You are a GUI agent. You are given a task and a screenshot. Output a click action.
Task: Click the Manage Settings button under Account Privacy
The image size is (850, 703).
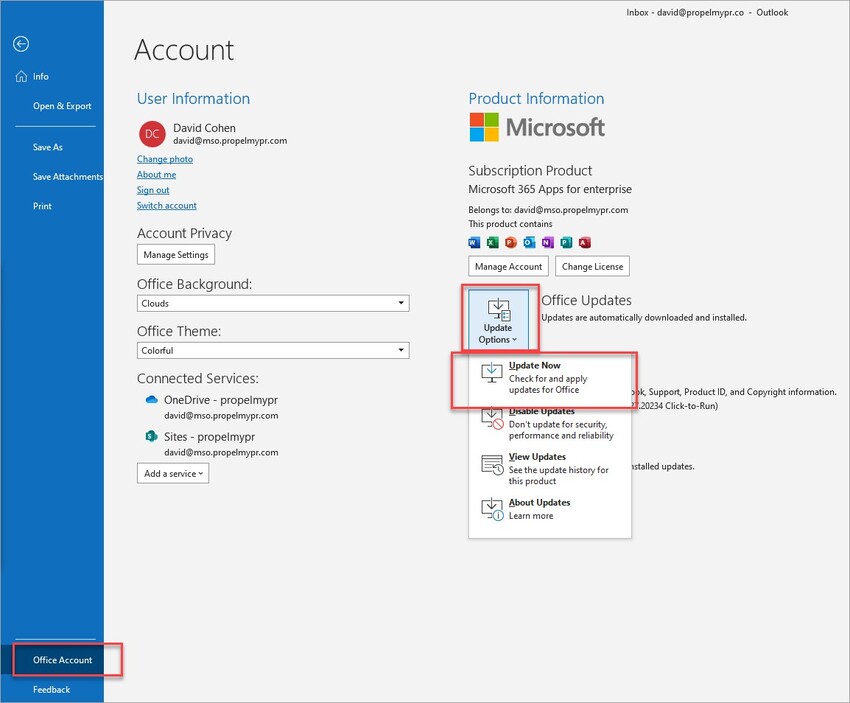pos(175,254)
